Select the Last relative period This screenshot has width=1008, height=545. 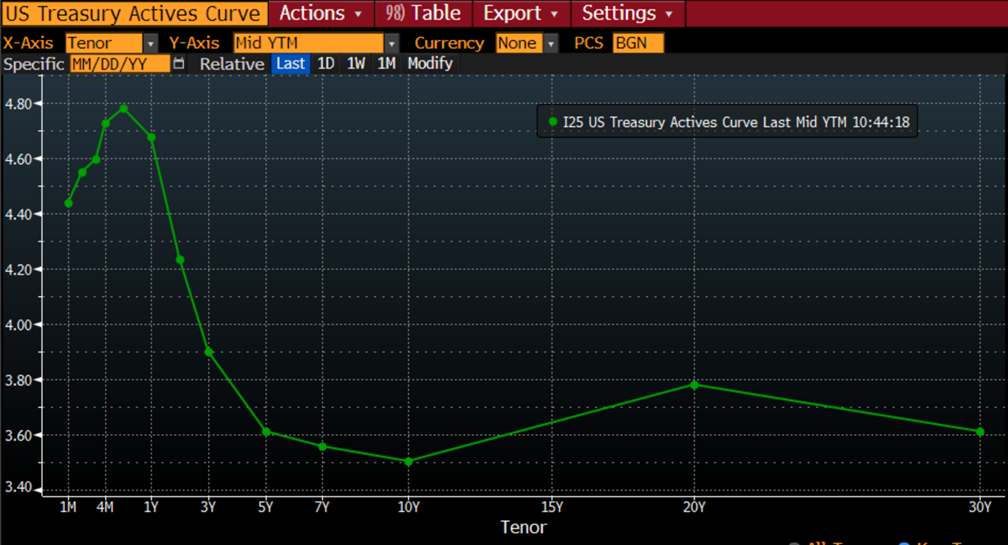(290, 63)
